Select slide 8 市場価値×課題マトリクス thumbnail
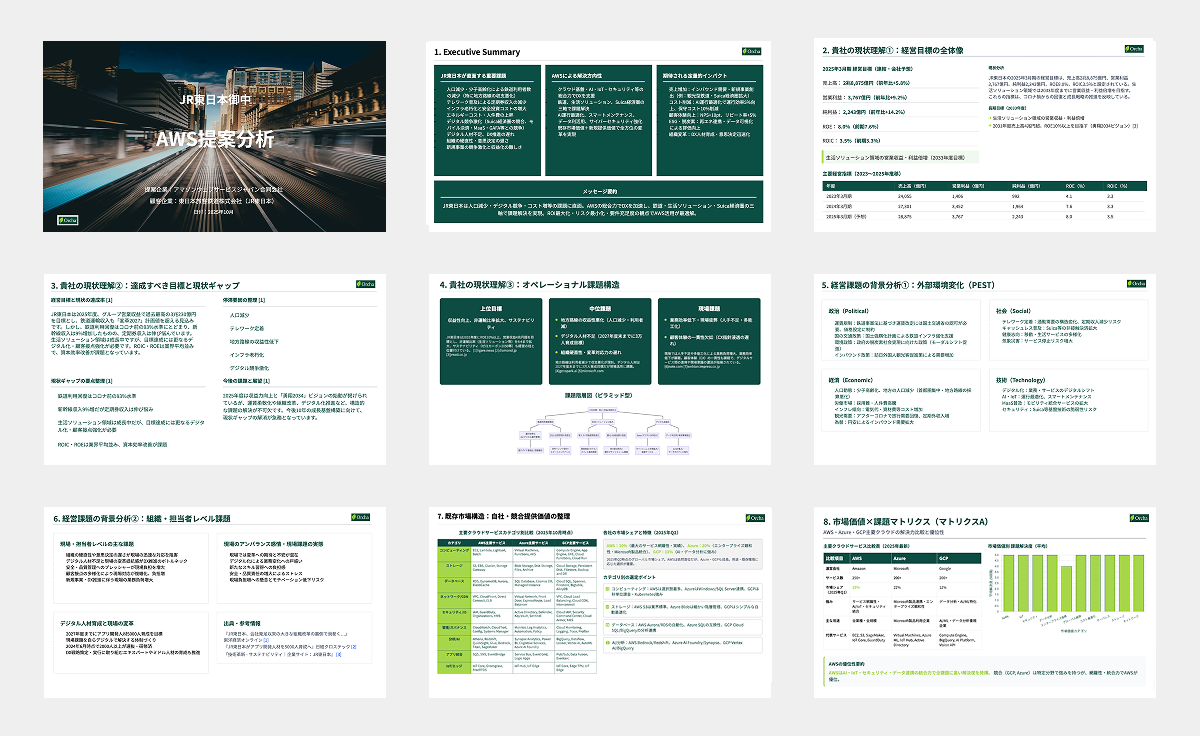Screen dimensions: 1200x736 pyautogui.click(x=986, y=602)
